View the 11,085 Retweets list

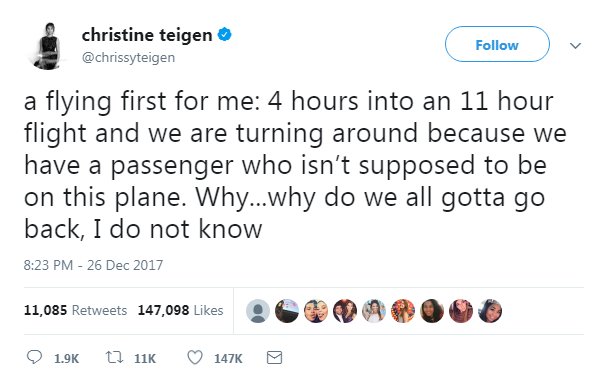[x=75, y=310]
